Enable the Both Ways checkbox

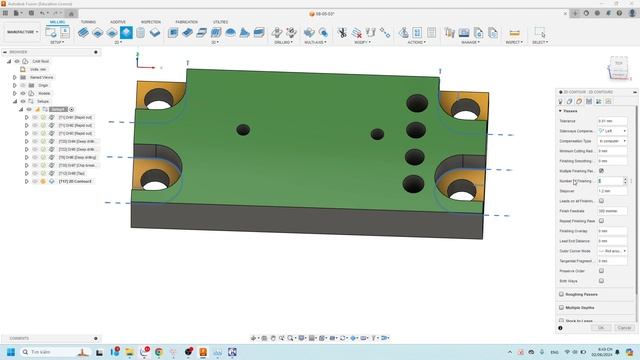(601, 281)
